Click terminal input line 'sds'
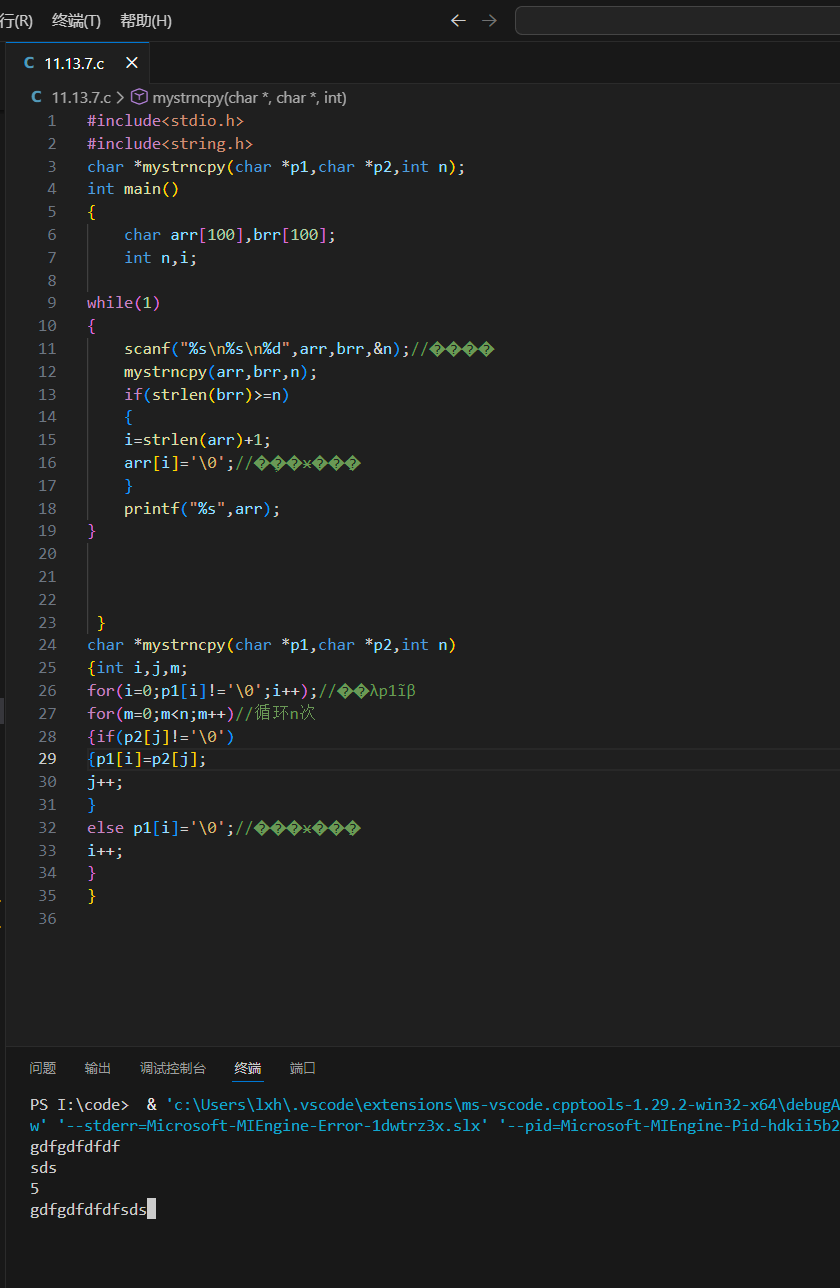The width and height of the screenshot is (840, 1288). click(x=43, y=1168)
